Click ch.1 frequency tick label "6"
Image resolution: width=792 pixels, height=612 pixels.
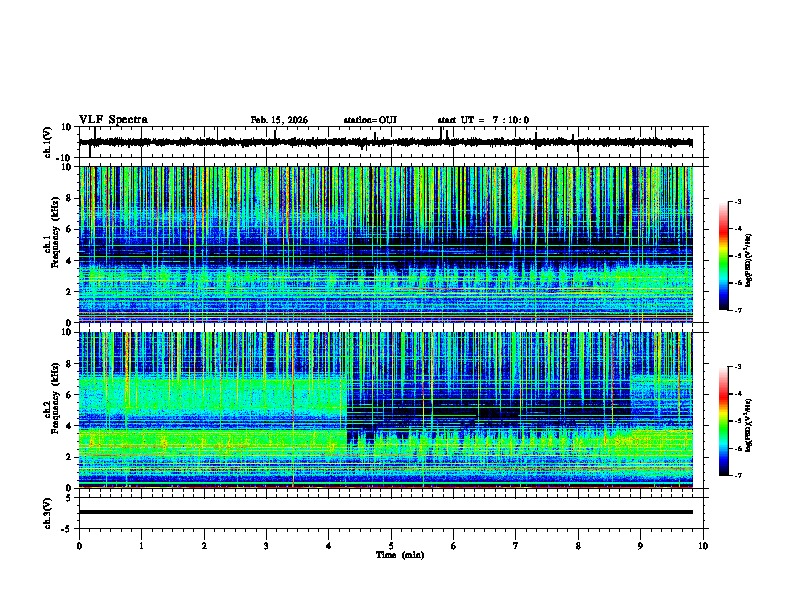pos(70,229)
